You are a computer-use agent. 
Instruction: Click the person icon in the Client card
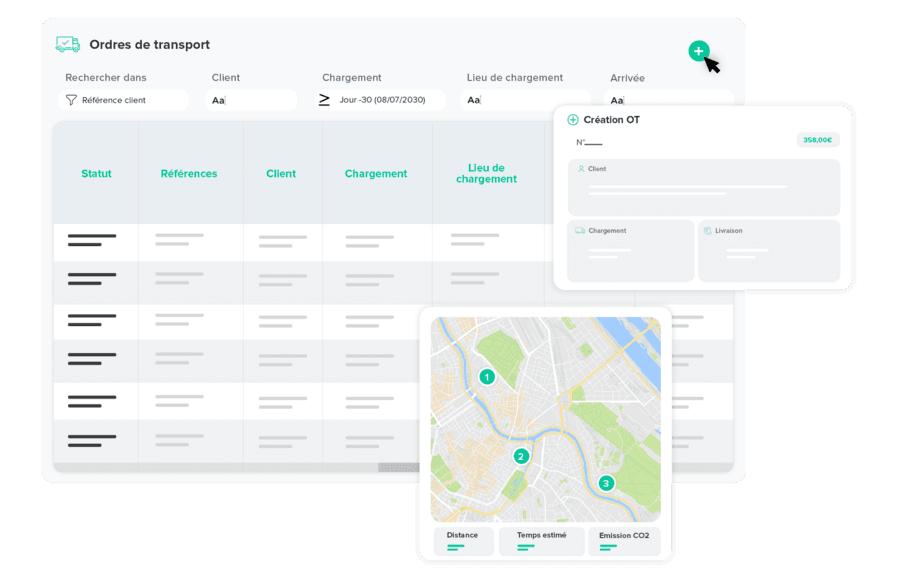[581, 169]
